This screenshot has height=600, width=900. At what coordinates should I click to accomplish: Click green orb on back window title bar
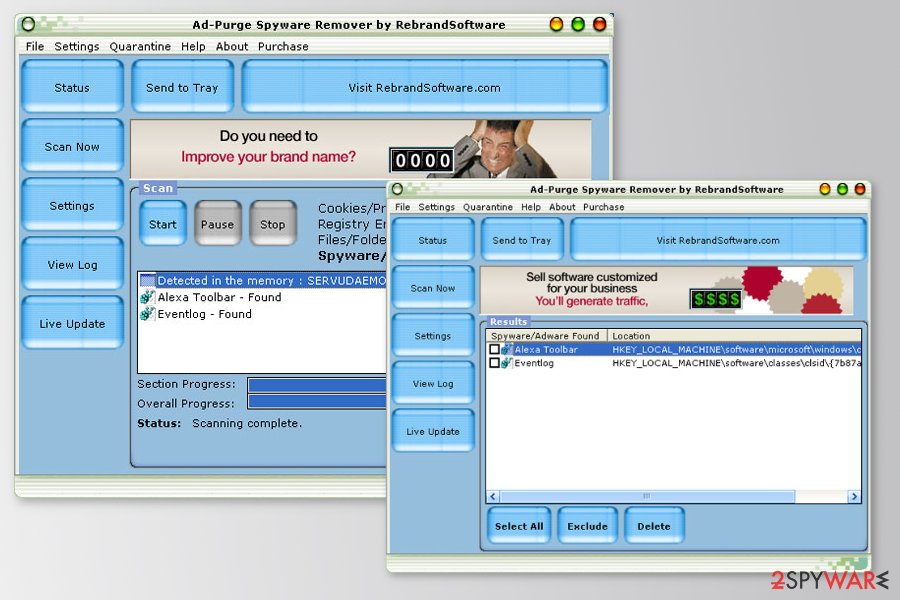coord(578,24)
